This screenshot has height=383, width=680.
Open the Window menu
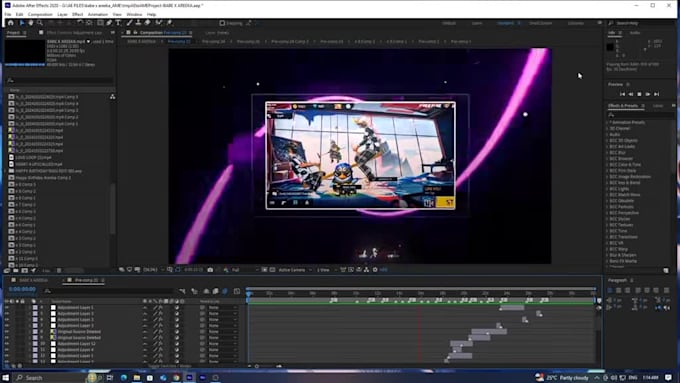(x=134, y=14)
